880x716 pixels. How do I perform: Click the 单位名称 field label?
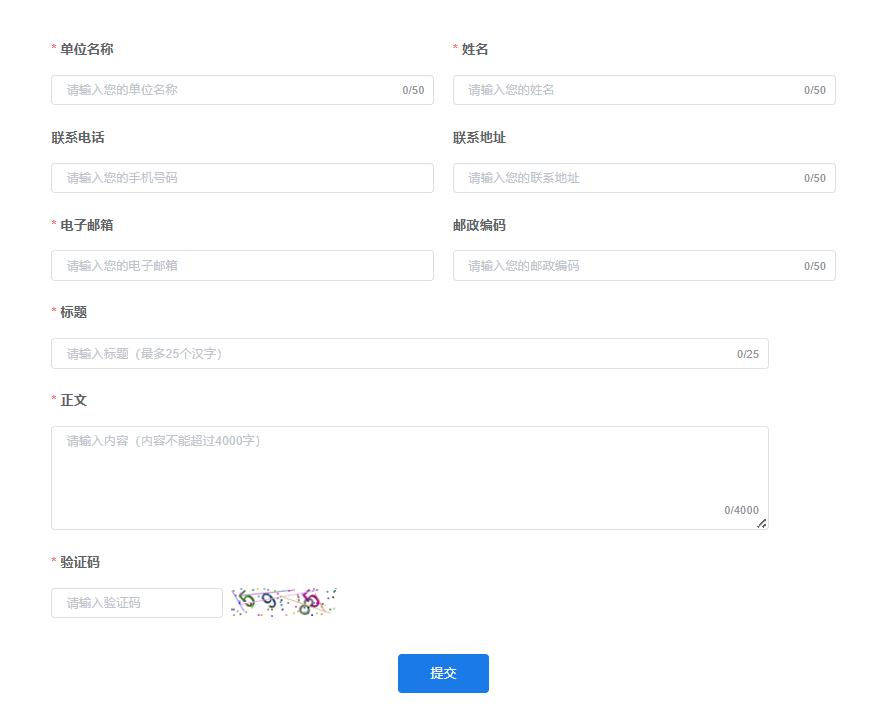[86, 49]
